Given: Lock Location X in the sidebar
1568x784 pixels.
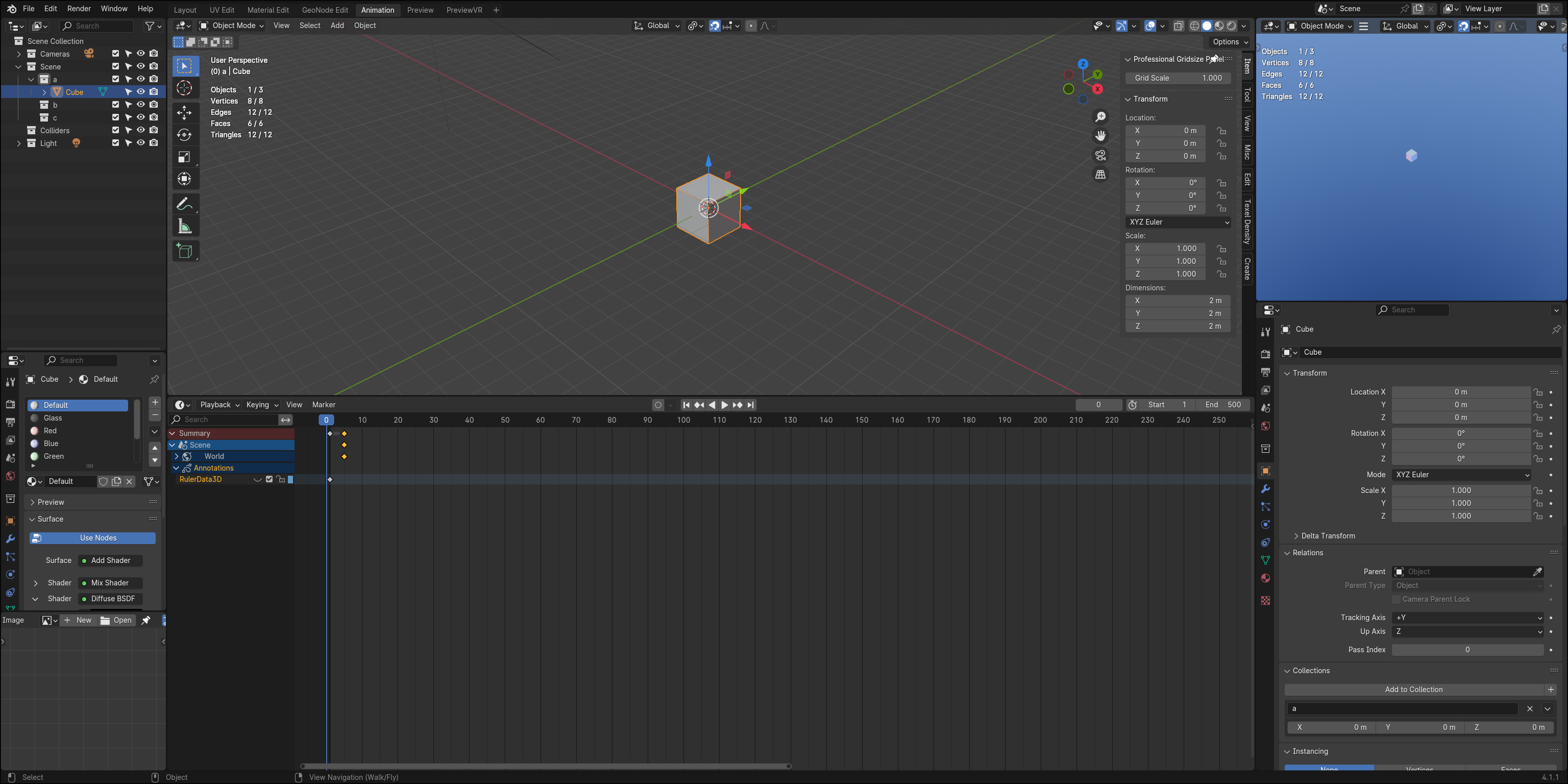Looking at the screenshot, I should 1221,131.
